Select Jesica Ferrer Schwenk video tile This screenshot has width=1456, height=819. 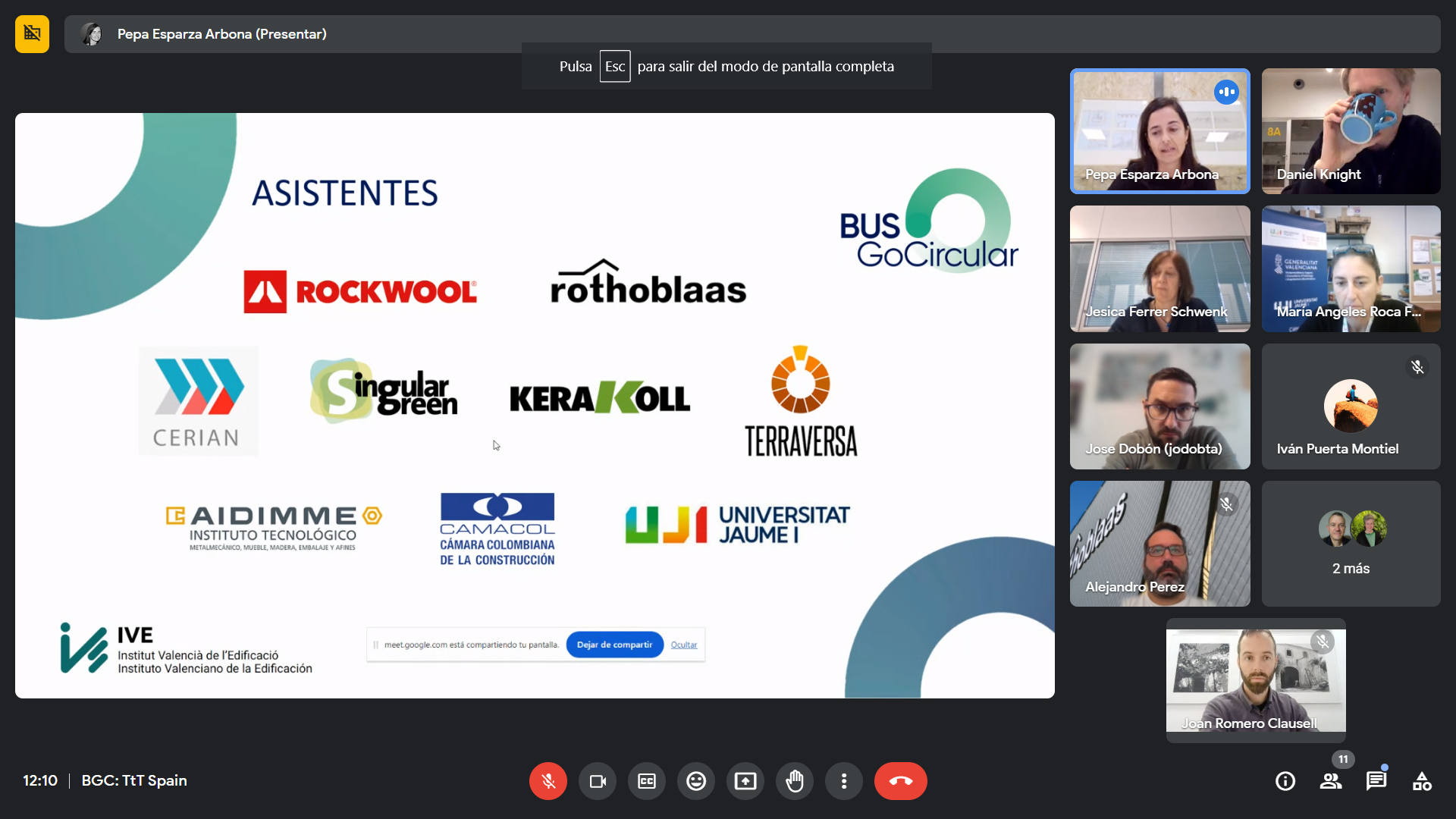point(1159,268)
